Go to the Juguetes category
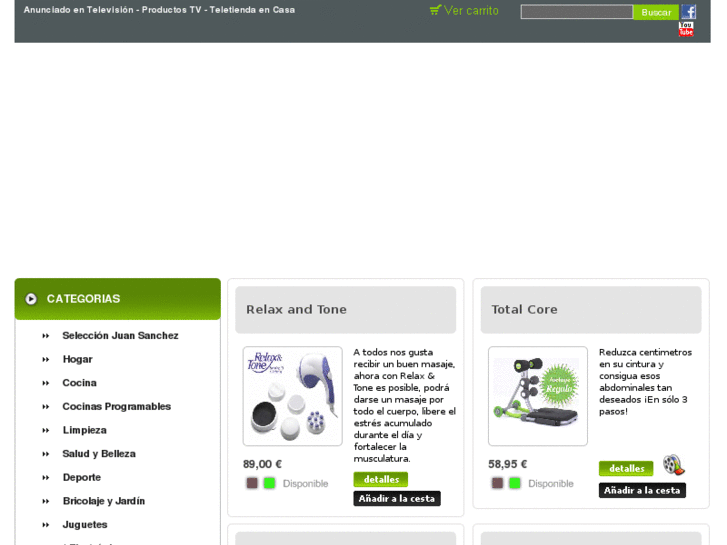The height and width of the screenshot is (545, 727). pos(85,525)
